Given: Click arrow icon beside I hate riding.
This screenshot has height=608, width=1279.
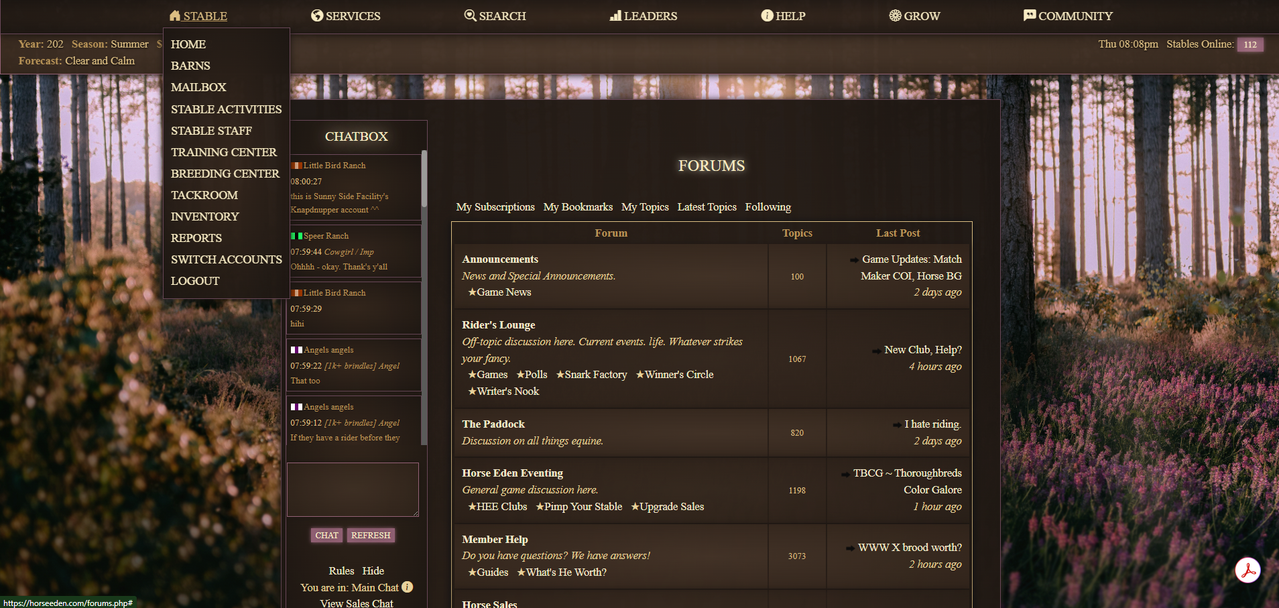Looking at the screenshot, I should pyautogui.click(x=896, y=425).
